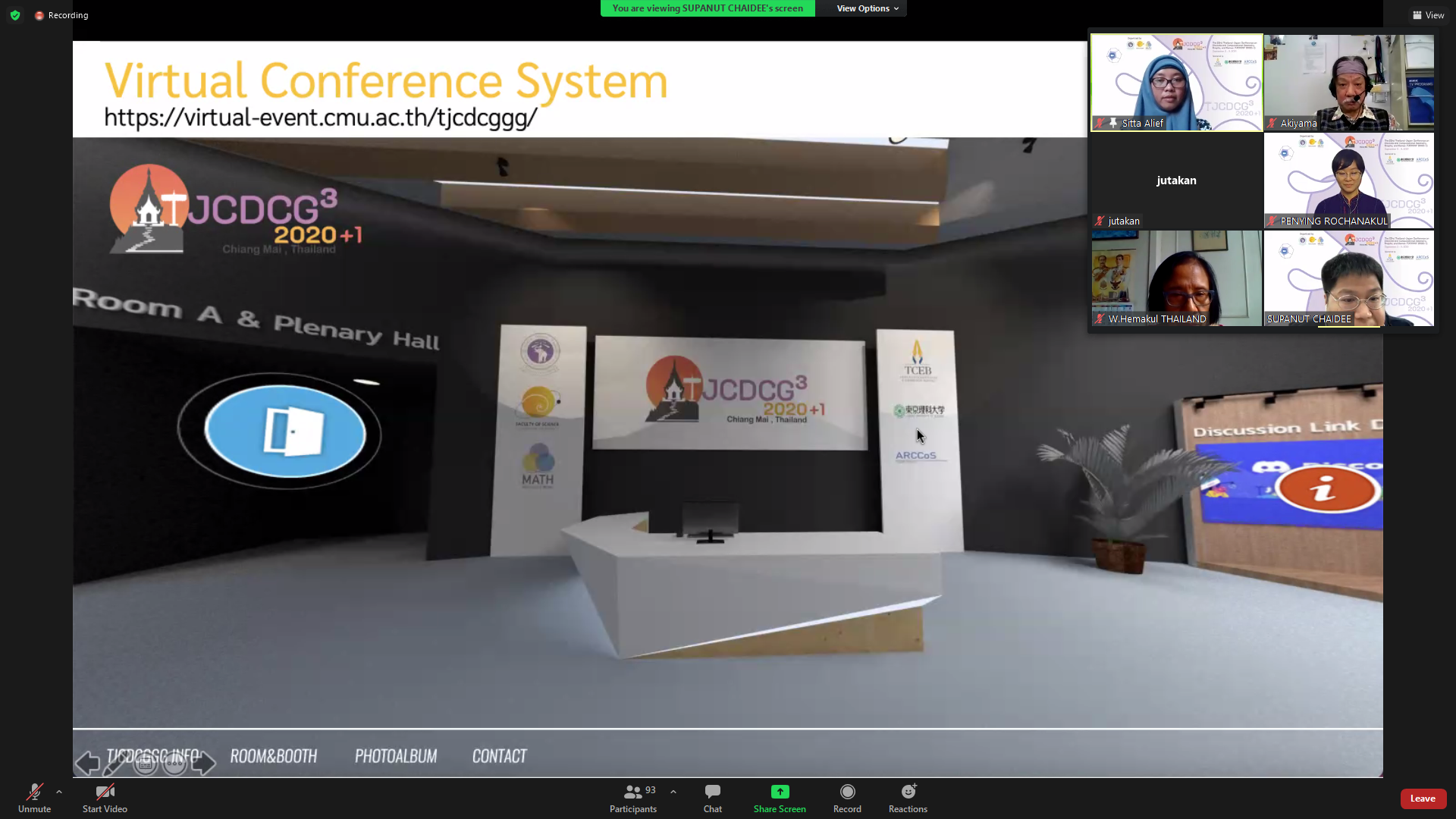
Task: Click next slide right arrow
Action: pyautogui.click(x=203, y=763)
